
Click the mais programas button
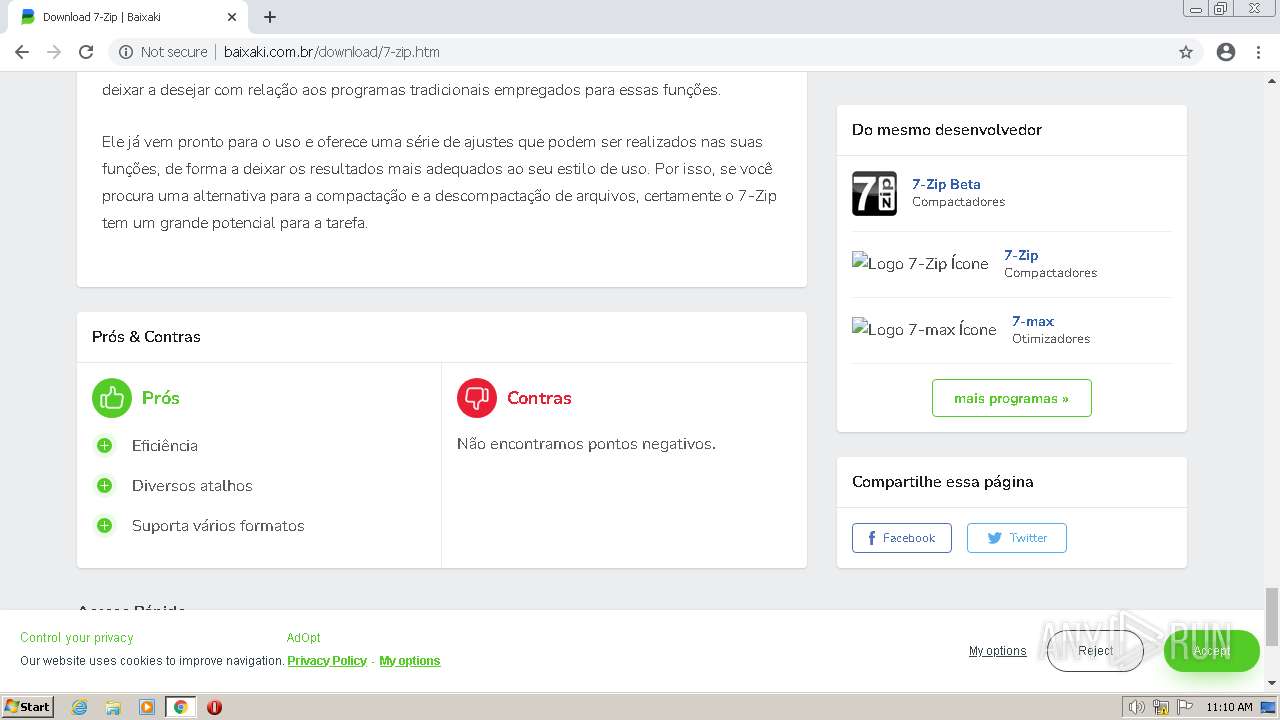(x=1011, y=398)
